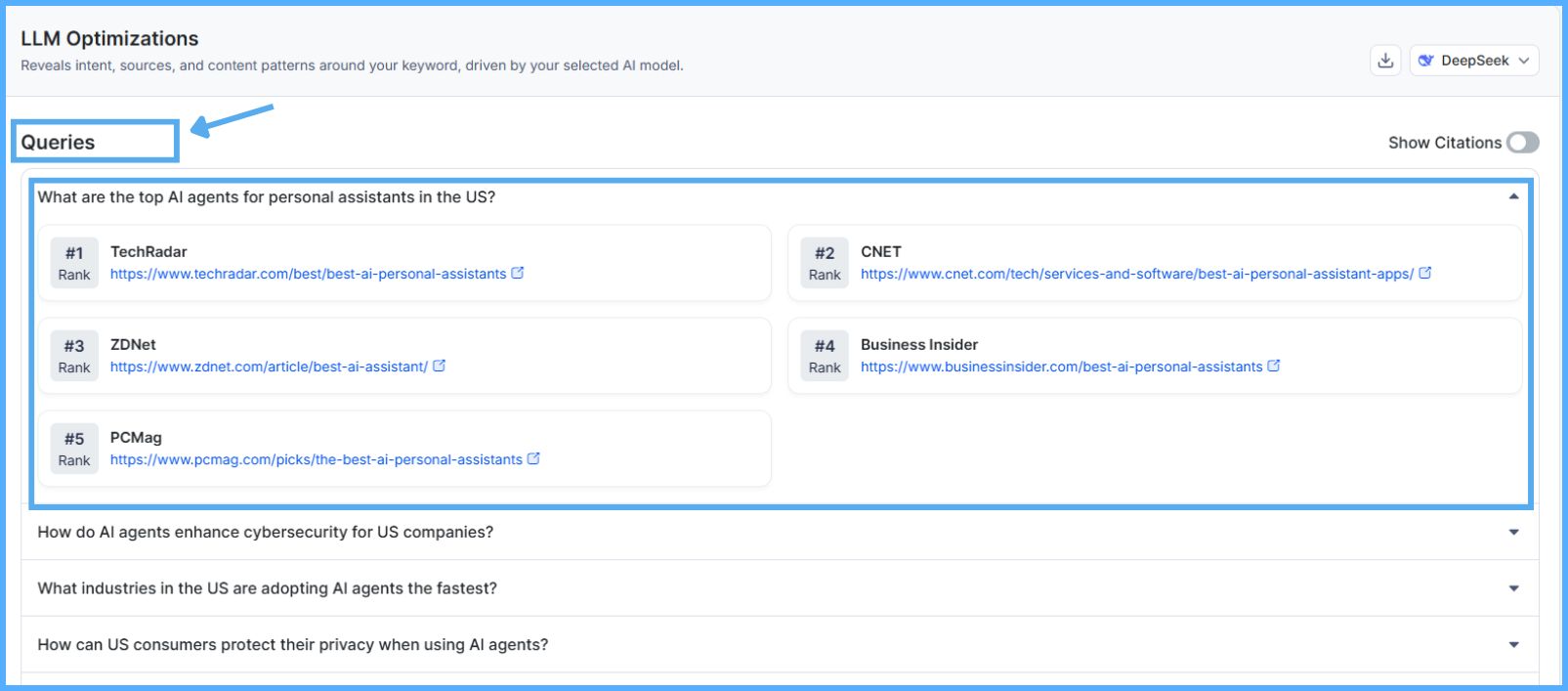Toggle the Show Citations switch
This screenshot has width=1568, height=691.
[1522, 143]
